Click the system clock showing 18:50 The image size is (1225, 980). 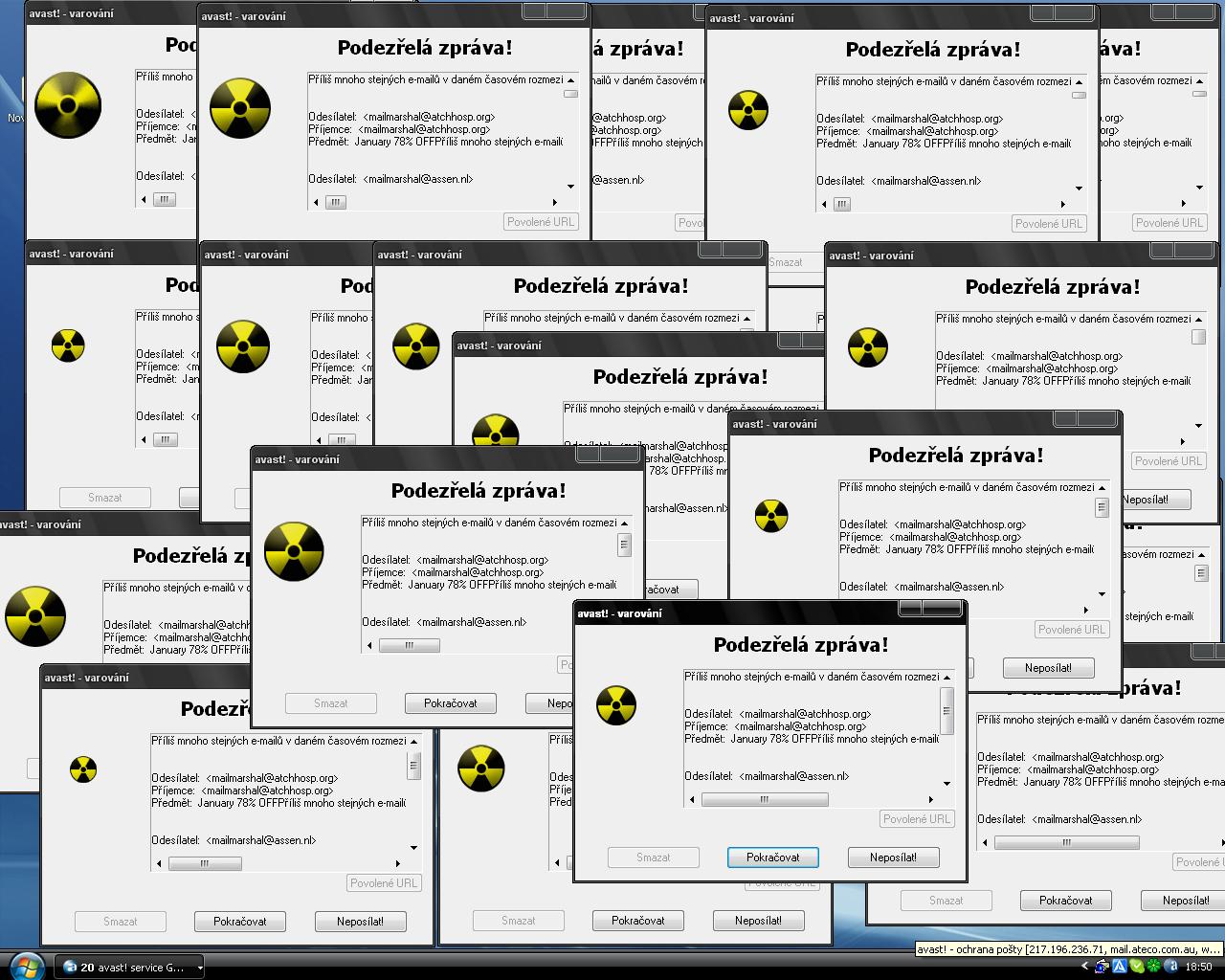click(1199, 968)
